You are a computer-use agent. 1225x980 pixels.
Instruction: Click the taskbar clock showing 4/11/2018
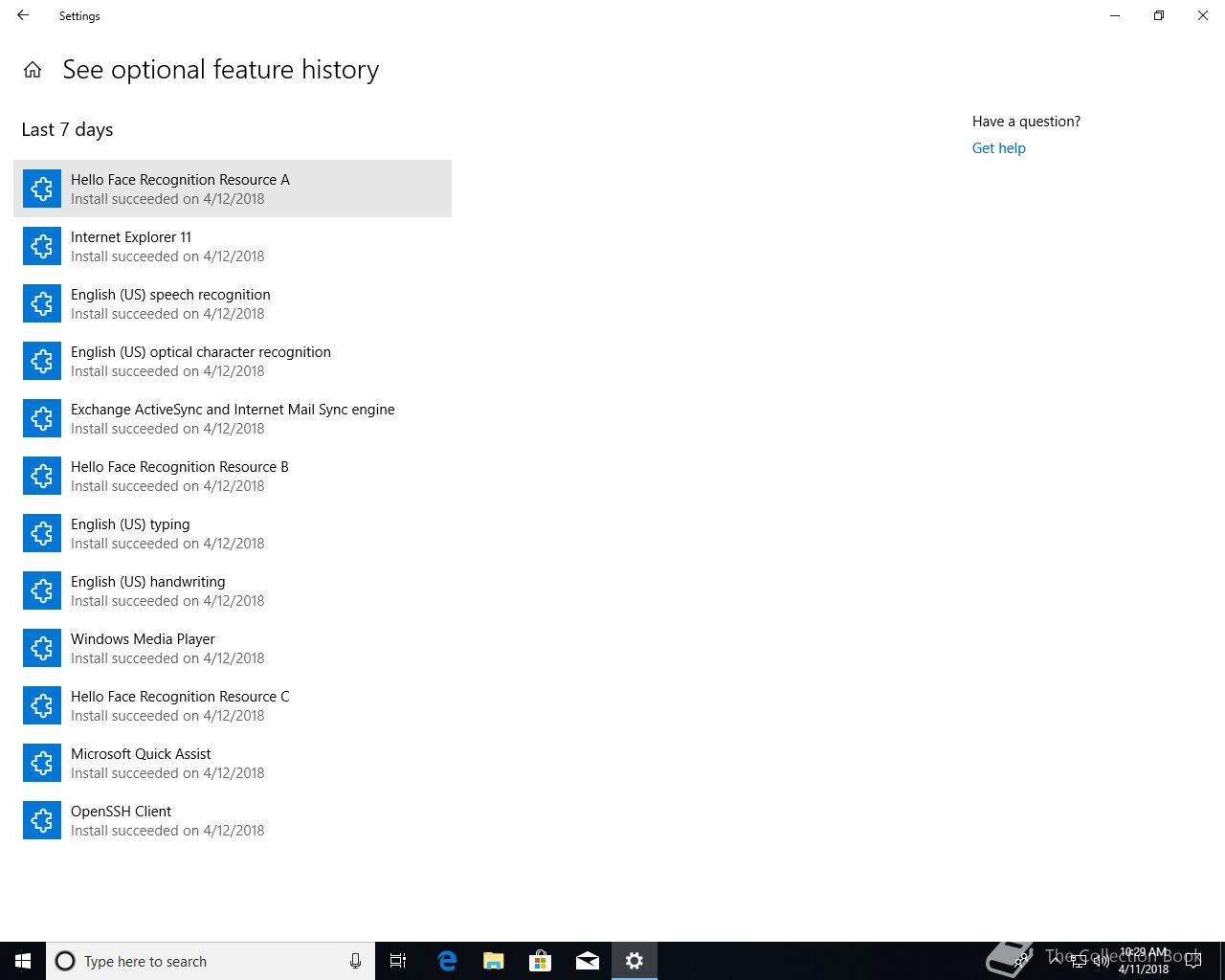pyautogui.click(x=1143, y=961)
